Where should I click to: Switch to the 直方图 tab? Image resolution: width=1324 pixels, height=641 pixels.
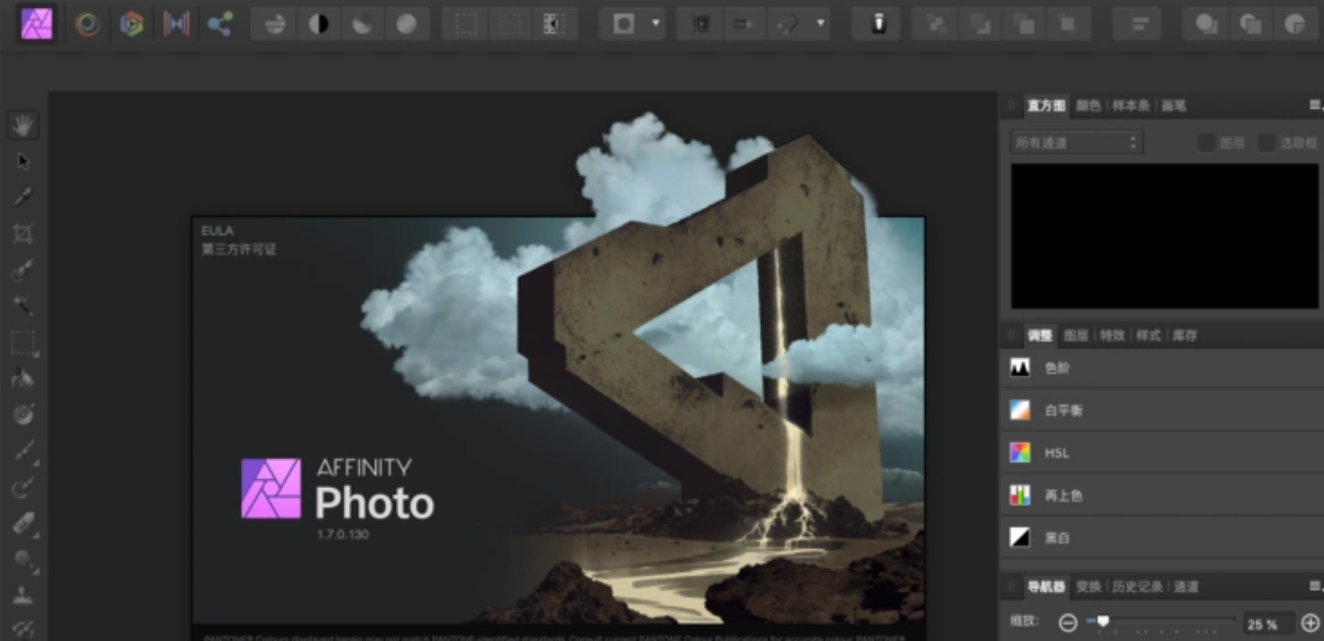click(x=1046, y=105)
